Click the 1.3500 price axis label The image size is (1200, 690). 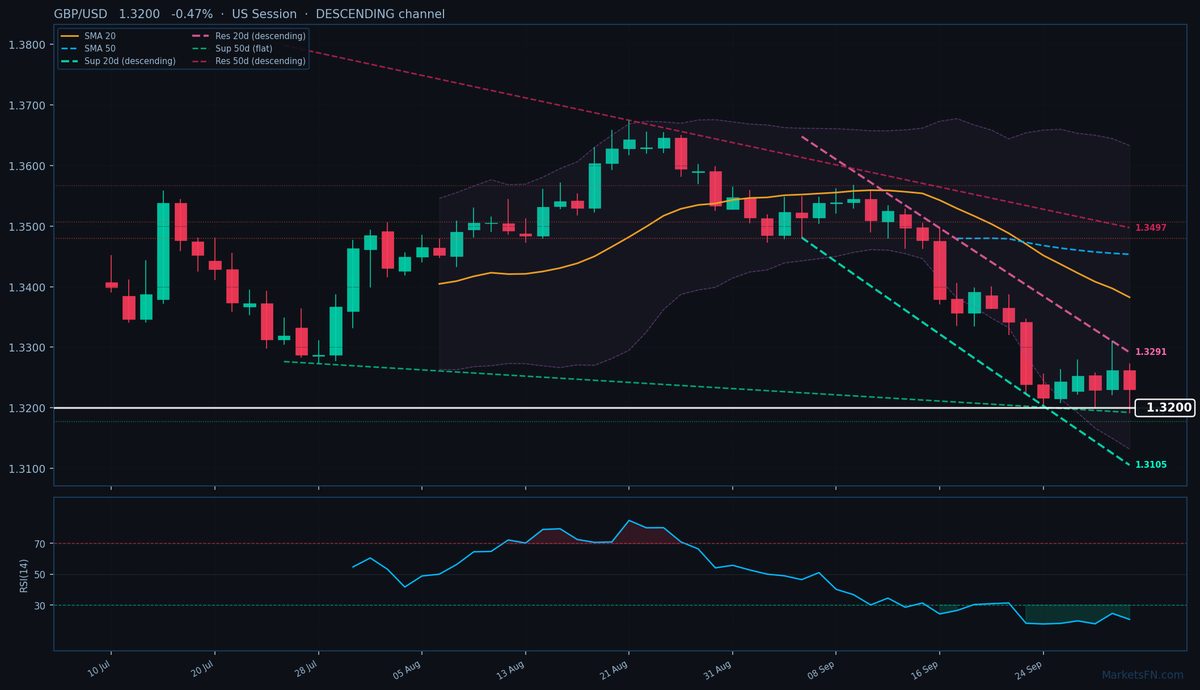click(x=26, y=227)
